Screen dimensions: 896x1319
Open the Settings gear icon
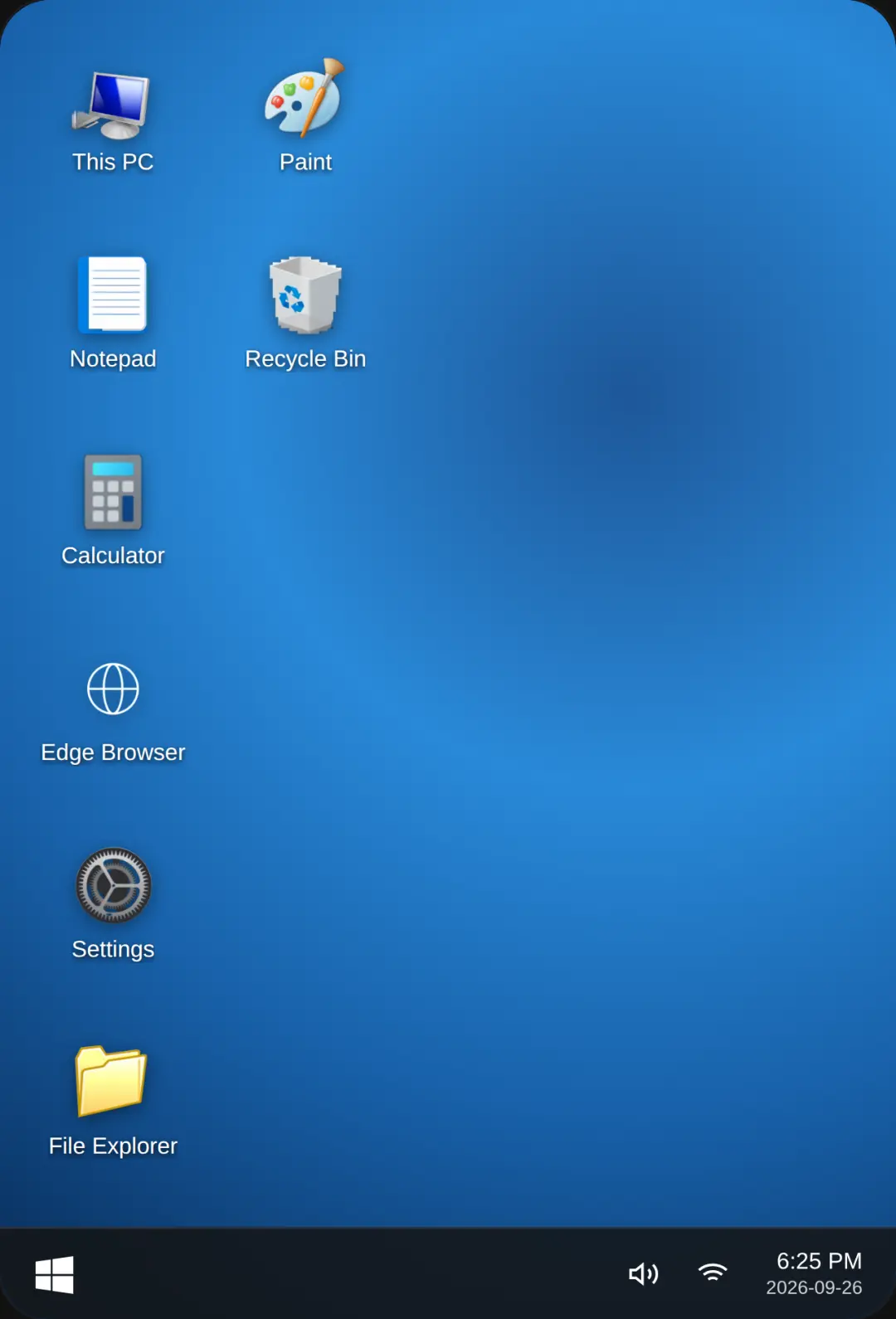click(113, 885)
